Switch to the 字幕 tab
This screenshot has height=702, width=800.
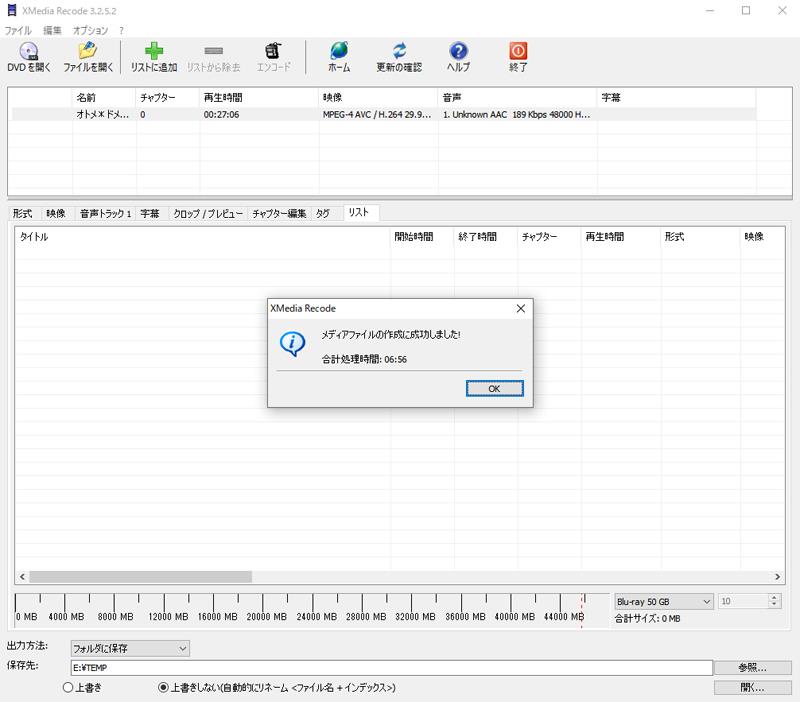(x=150, y=213)
